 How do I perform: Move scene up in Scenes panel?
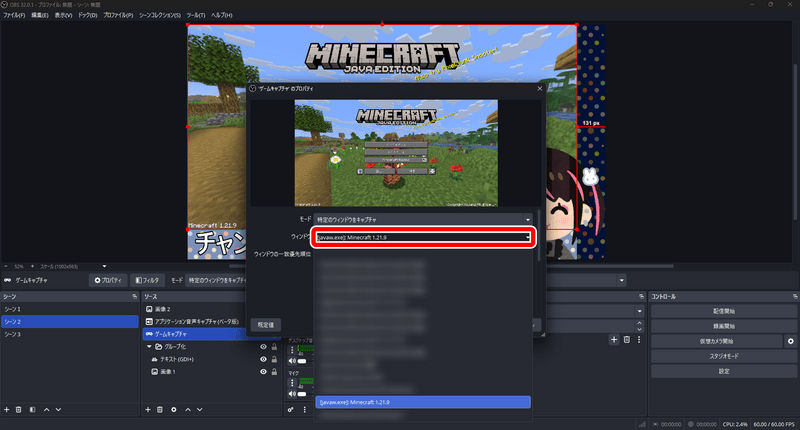(46, 410)
